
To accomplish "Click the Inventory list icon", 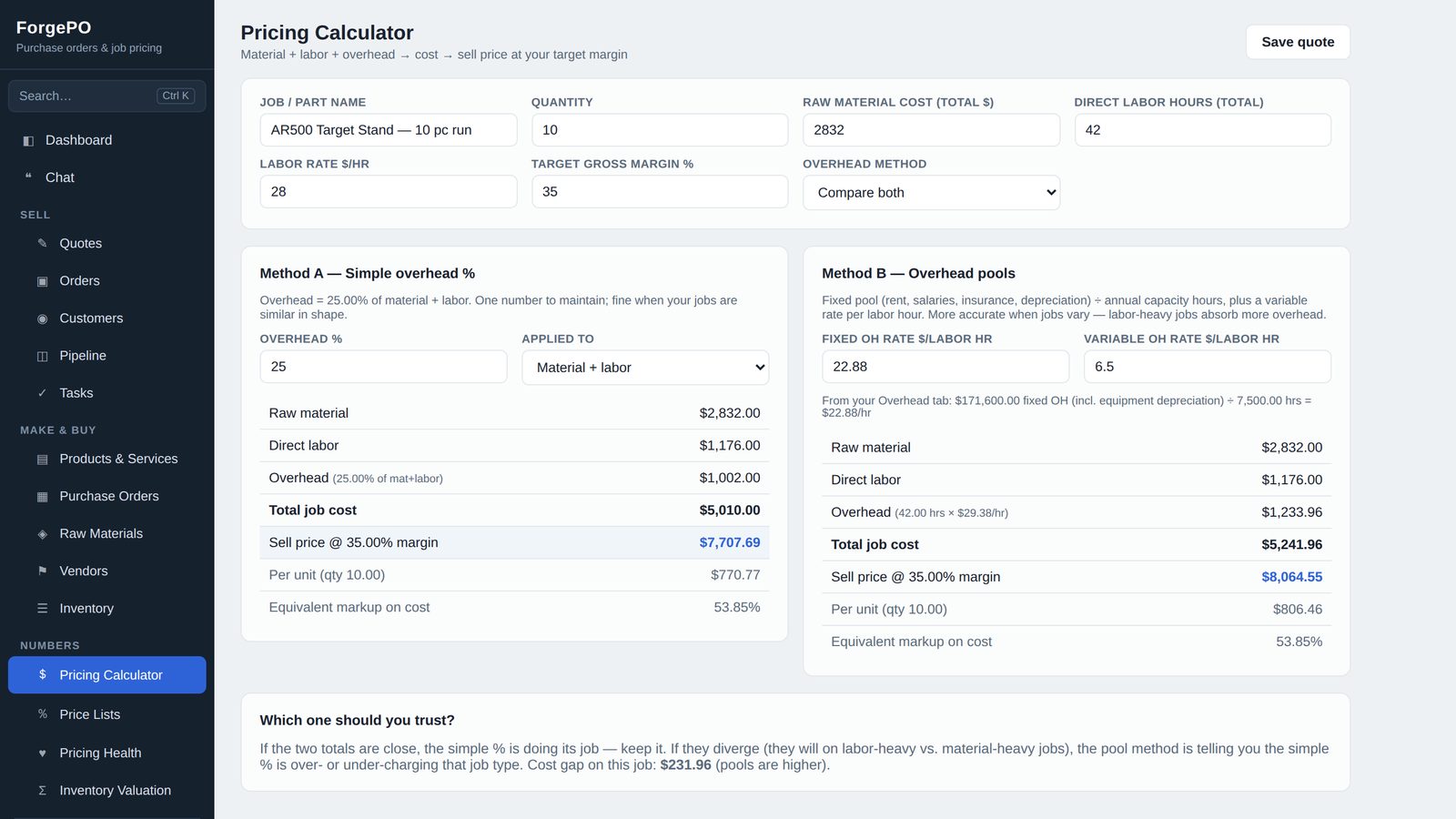I will [42, 609].
